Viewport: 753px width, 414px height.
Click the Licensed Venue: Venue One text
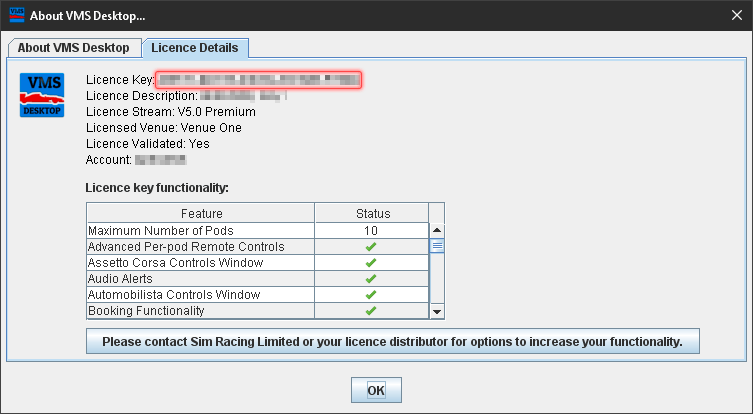coord(164,128)
